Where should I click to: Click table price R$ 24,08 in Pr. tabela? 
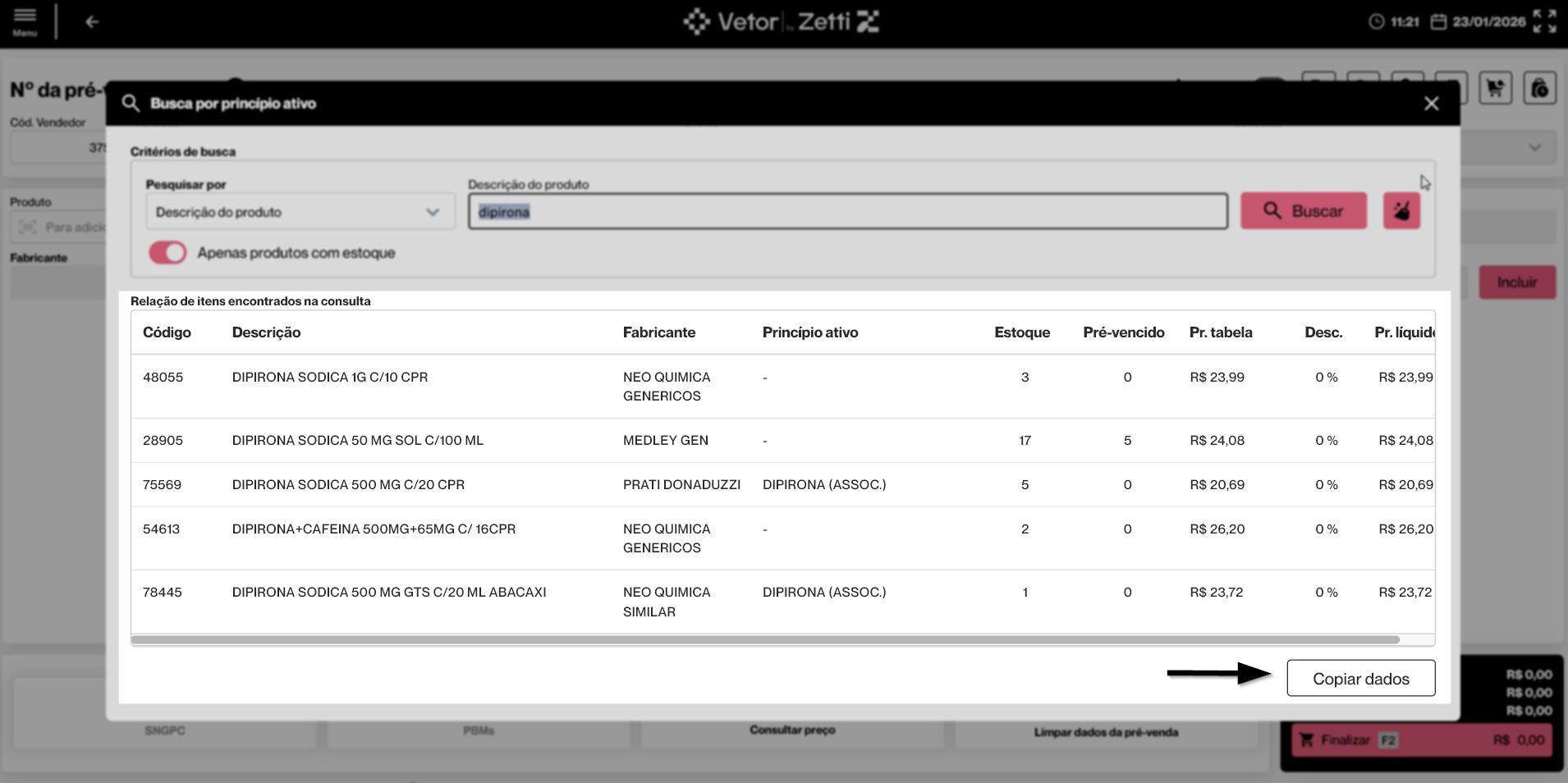point(1217,441)
